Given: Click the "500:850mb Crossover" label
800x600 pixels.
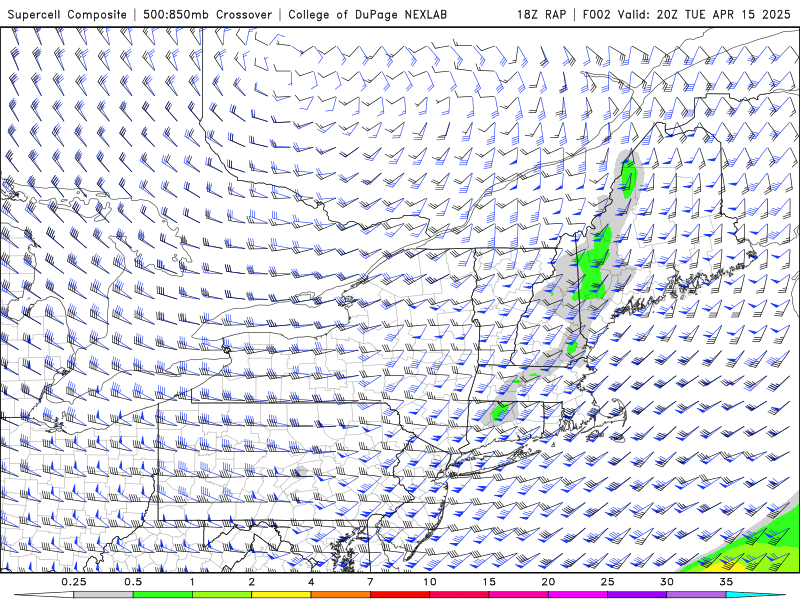Looking at the screenshot, I should [208, 14].
